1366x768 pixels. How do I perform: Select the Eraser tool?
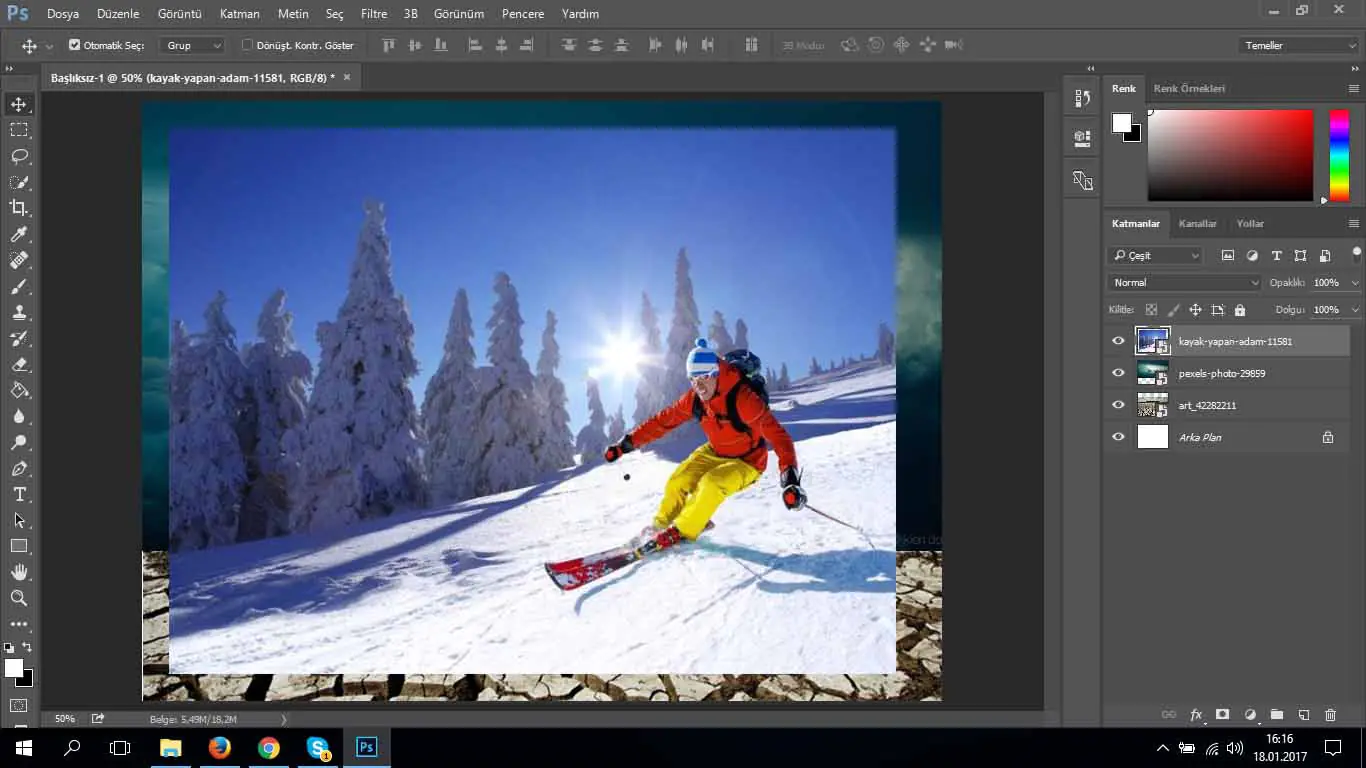coord(19,364)
